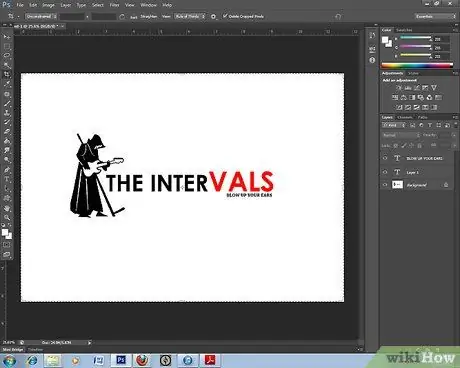Select the Clone Stamp tool
460x368 pixels.
pyautogui.click(x=7, y=113)
